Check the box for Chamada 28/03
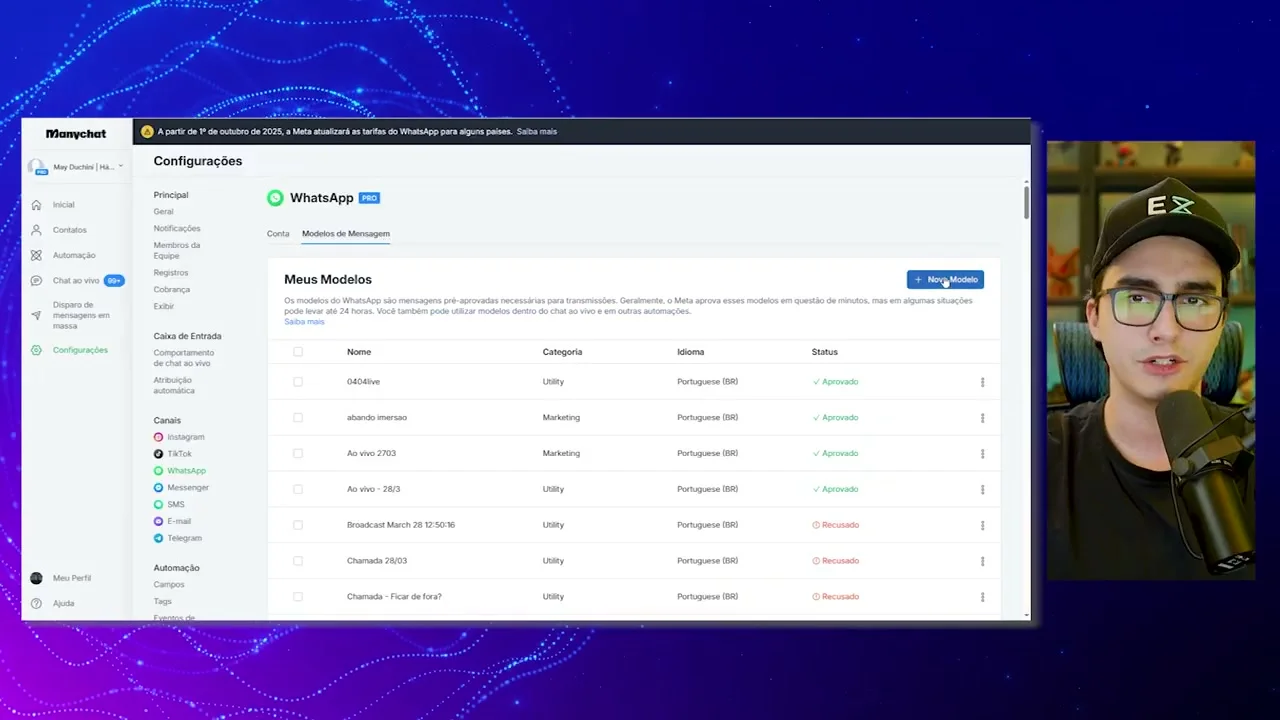The width and height of the screenshot is (1280, 720). coord(298,561)
